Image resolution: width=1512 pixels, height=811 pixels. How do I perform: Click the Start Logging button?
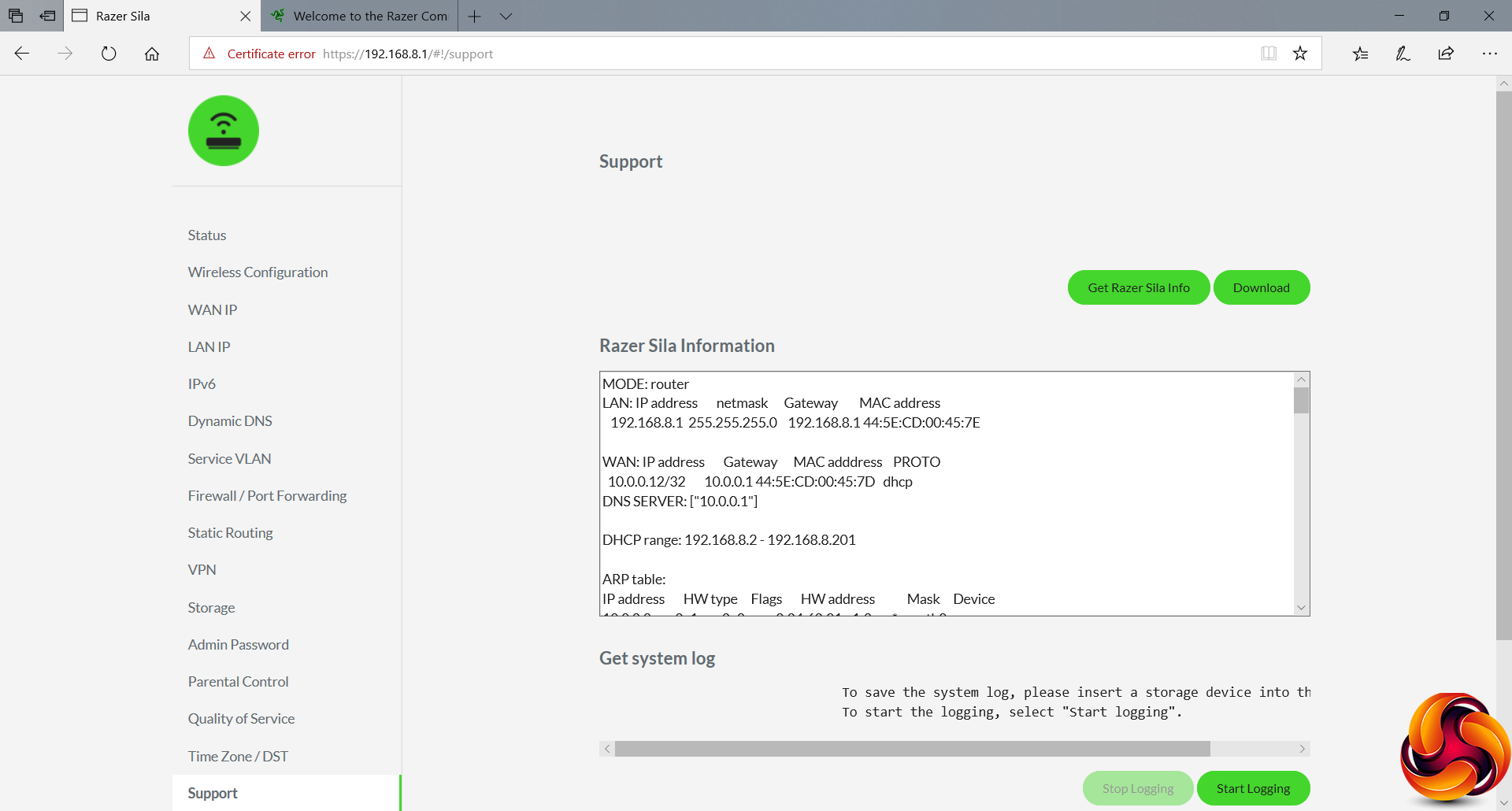click(x=1253, y=788)
